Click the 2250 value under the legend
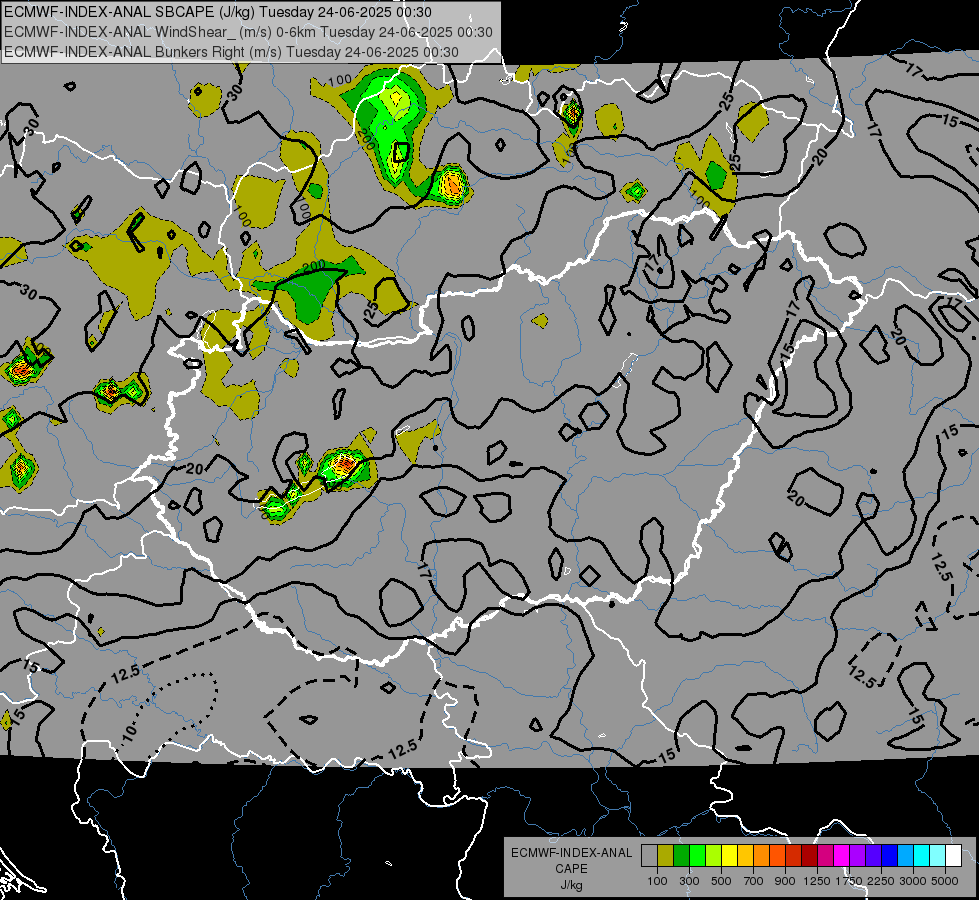 tap(881, 881)
